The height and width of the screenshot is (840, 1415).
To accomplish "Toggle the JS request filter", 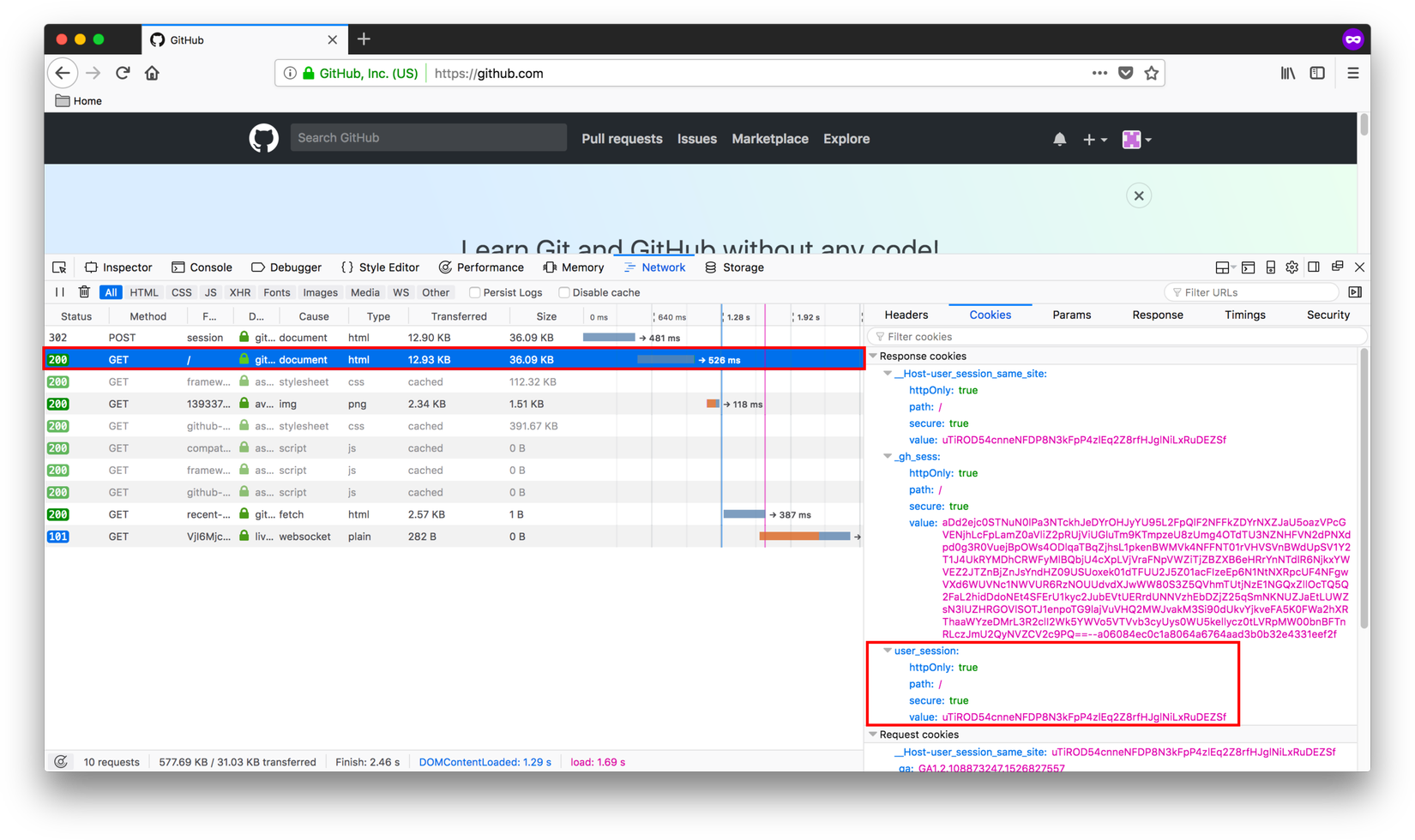I will (210, 292).
